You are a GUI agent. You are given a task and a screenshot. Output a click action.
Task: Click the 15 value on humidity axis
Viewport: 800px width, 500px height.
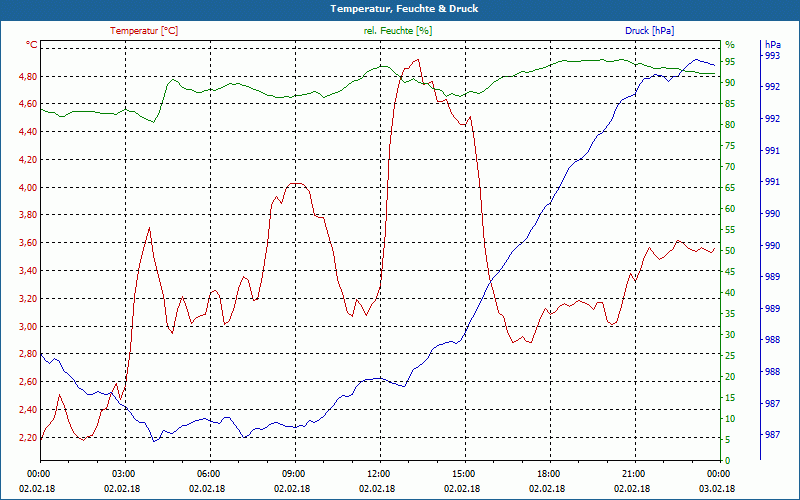(x=730, y=398)
